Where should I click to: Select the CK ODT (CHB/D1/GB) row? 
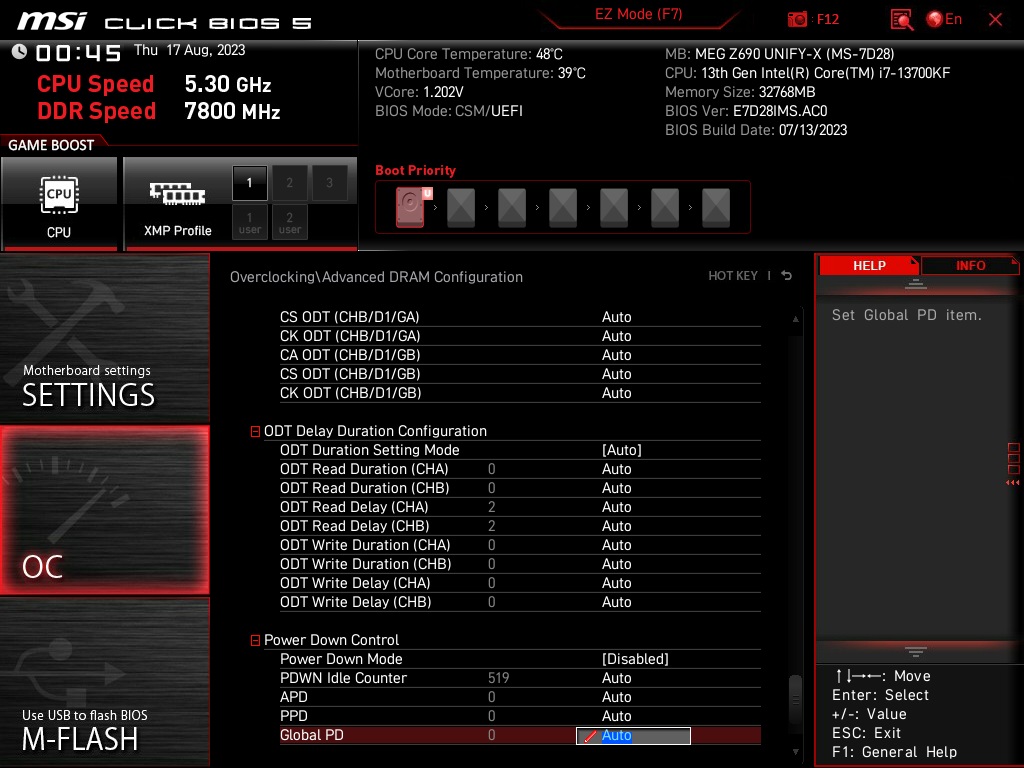pos(520,392)
